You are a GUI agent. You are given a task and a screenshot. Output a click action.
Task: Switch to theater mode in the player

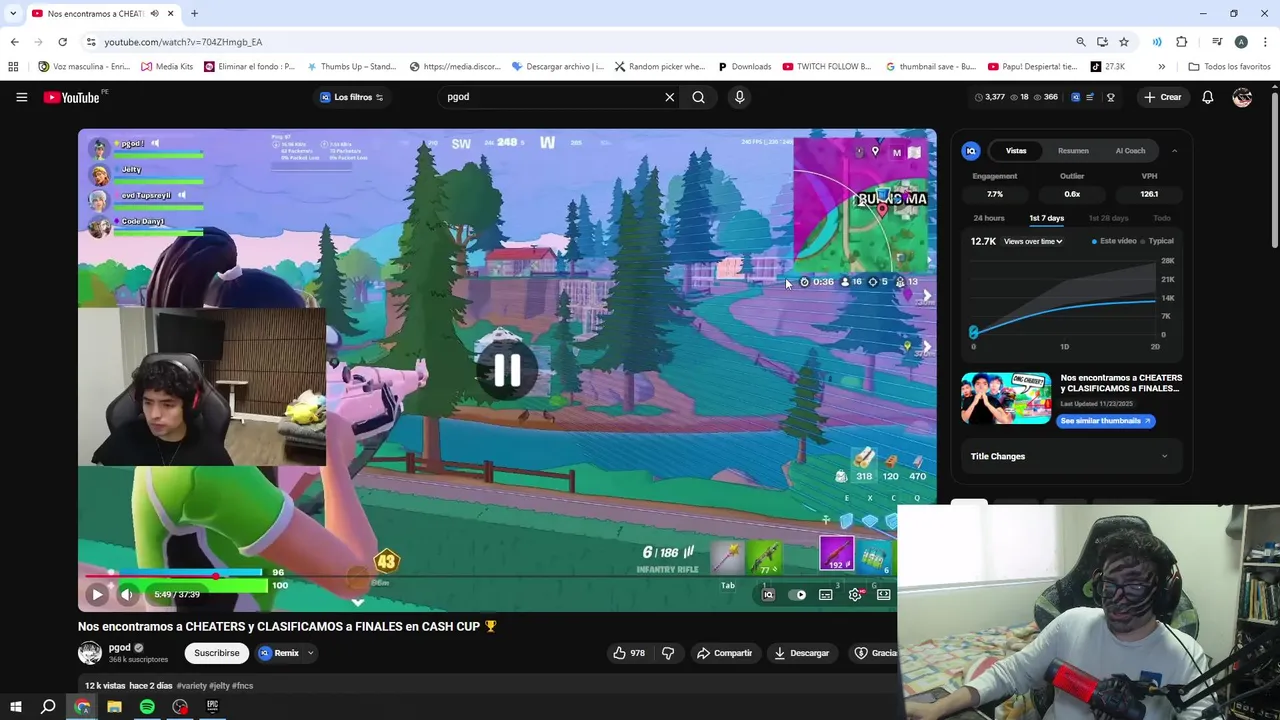point(884,595)
